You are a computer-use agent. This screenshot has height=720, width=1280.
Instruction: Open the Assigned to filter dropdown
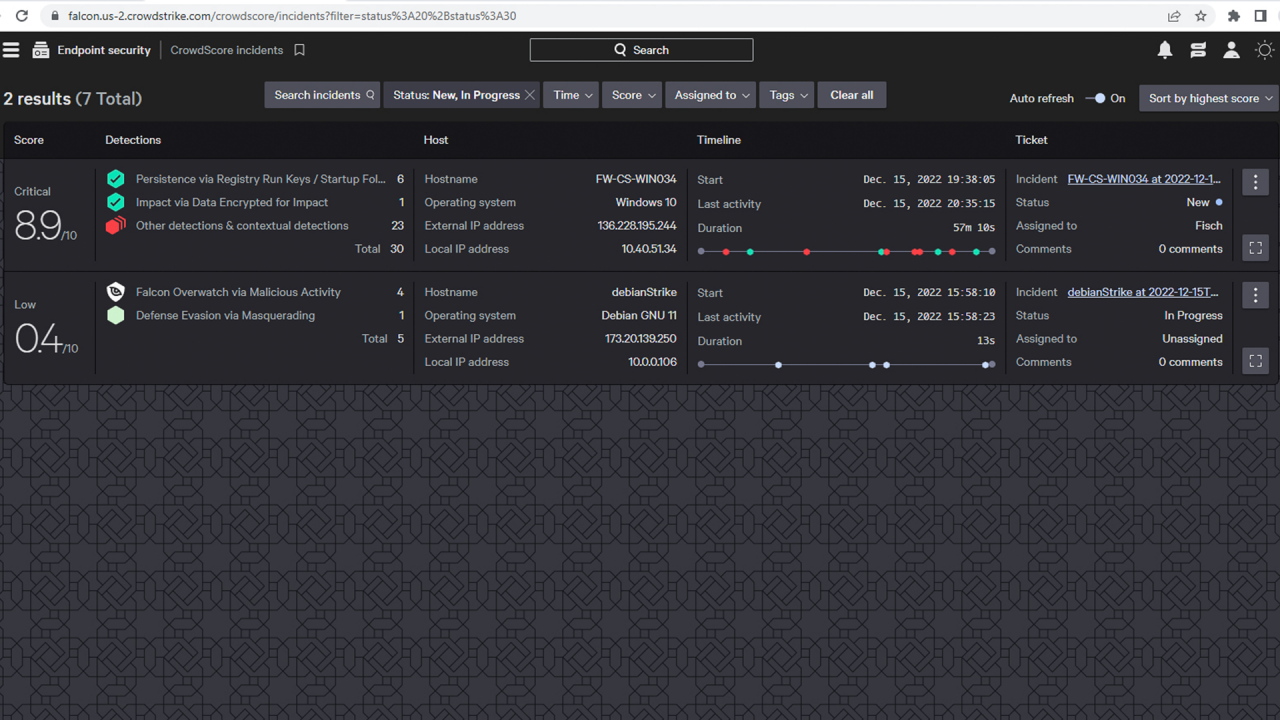pyautogui.click(x=710, y=95)
